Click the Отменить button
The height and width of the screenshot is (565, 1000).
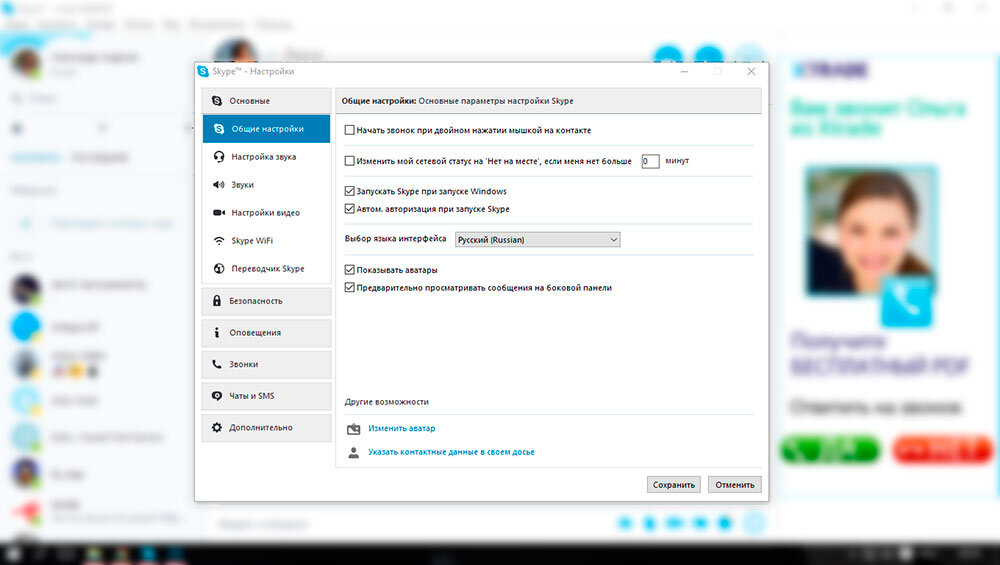click(x=735, y=485)
